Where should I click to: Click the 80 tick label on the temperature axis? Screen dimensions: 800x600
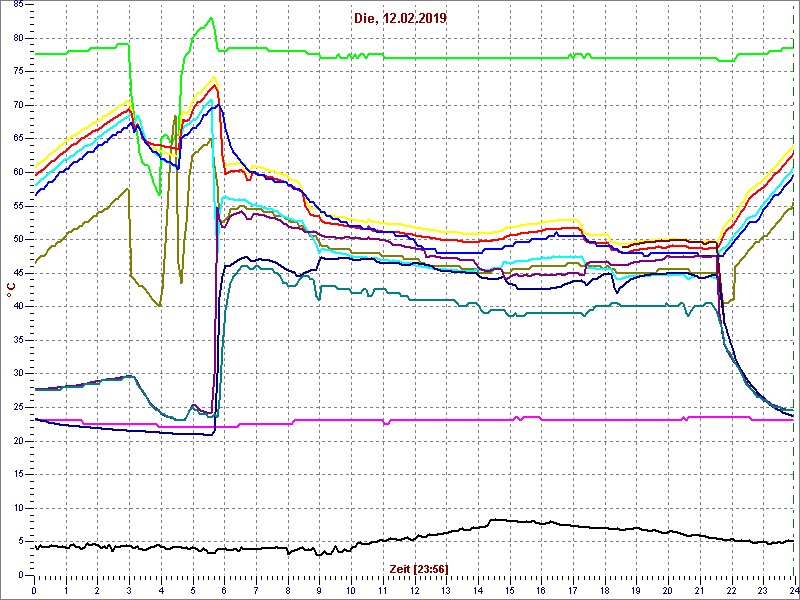[x=17, y=39]
